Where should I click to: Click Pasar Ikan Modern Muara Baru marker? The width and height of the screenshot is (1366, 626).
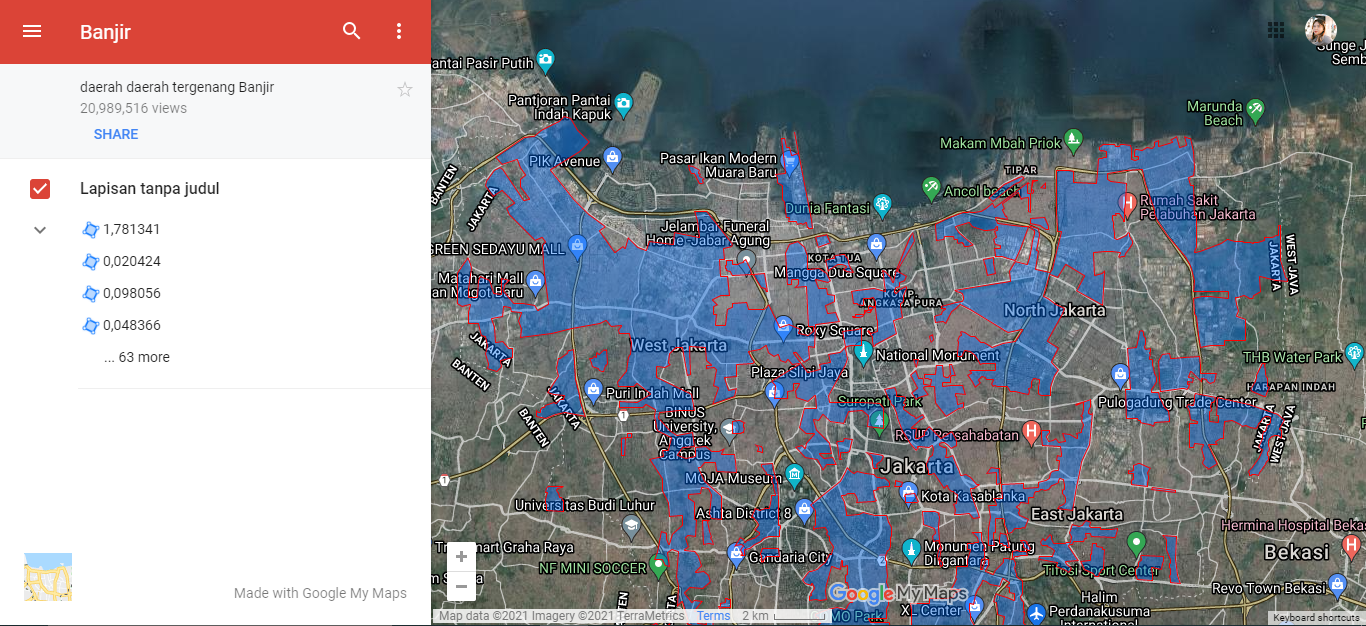point(790,160)
